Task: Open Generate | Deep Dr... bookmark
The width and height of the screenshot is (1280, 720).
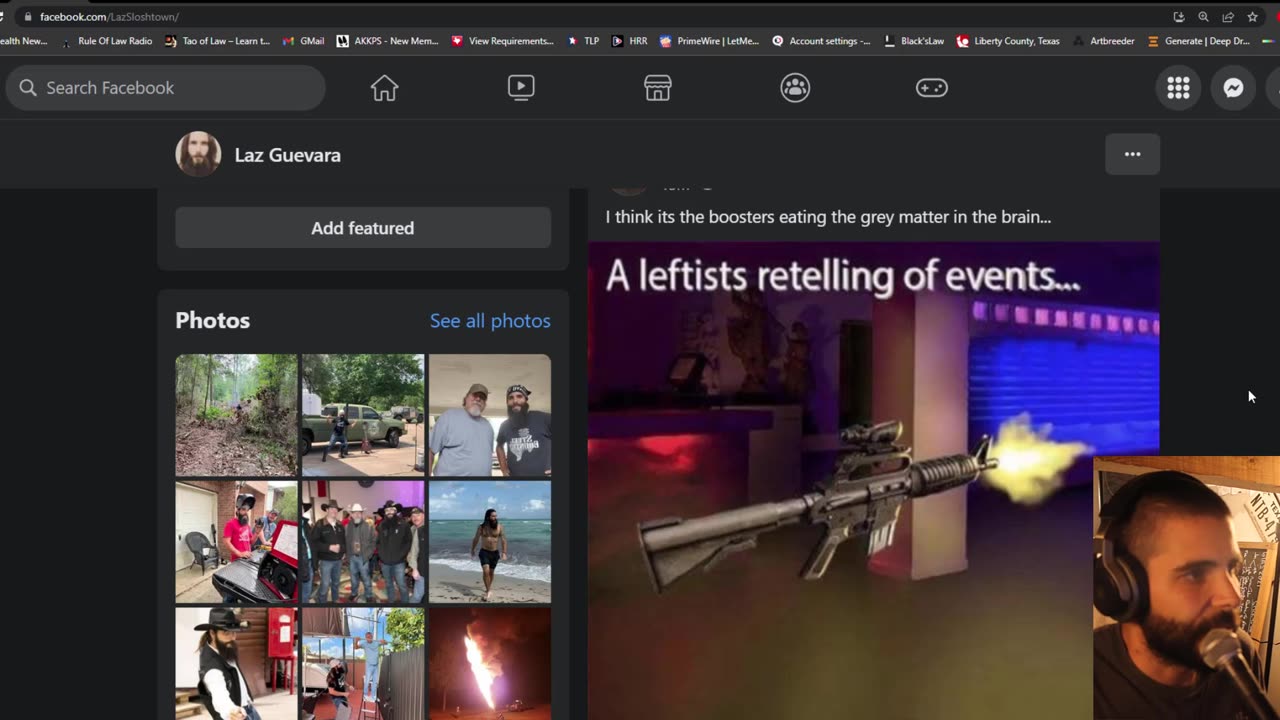Action: (x=1199, y=41)
